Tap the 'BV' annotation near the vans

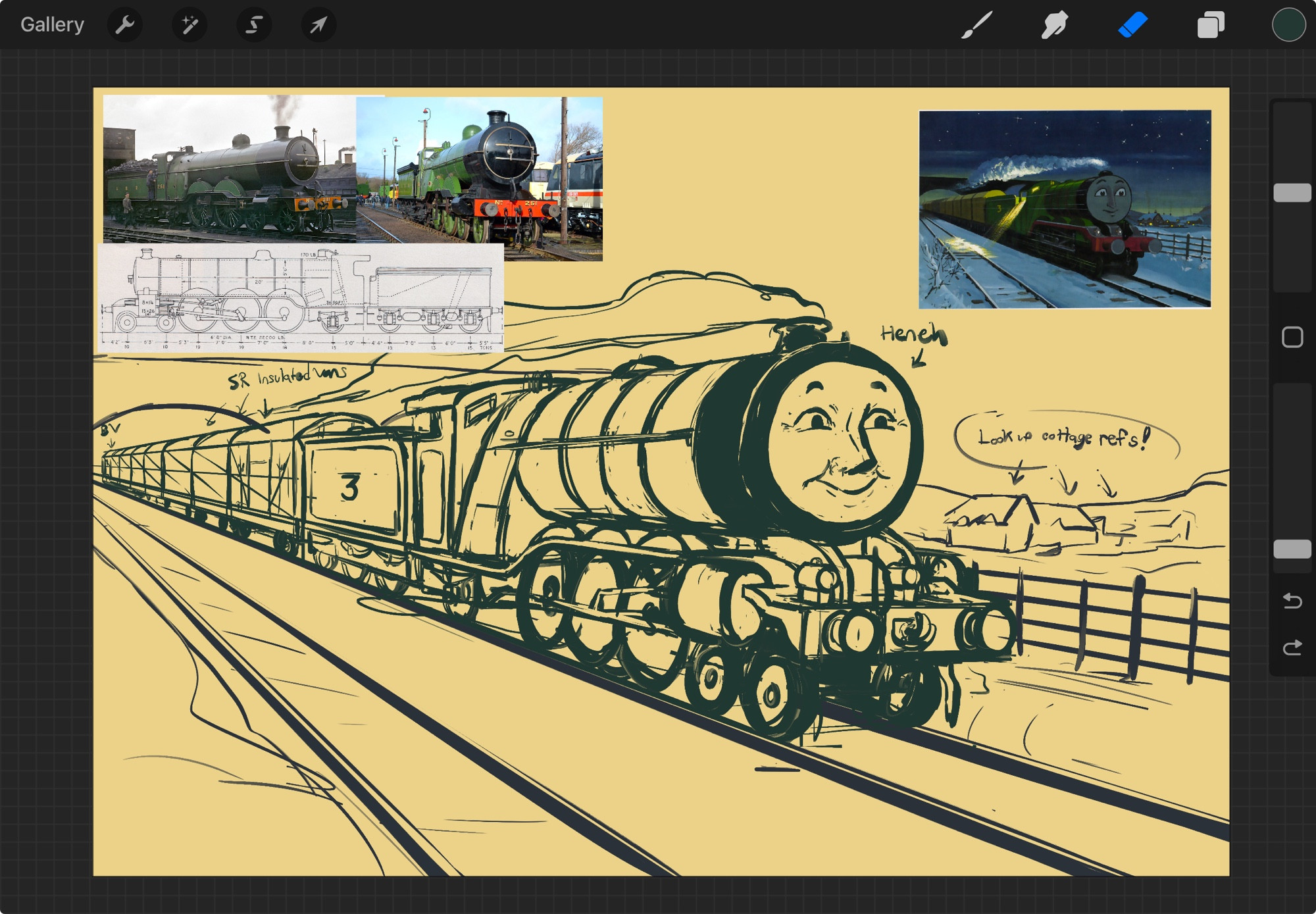[111, 430]
